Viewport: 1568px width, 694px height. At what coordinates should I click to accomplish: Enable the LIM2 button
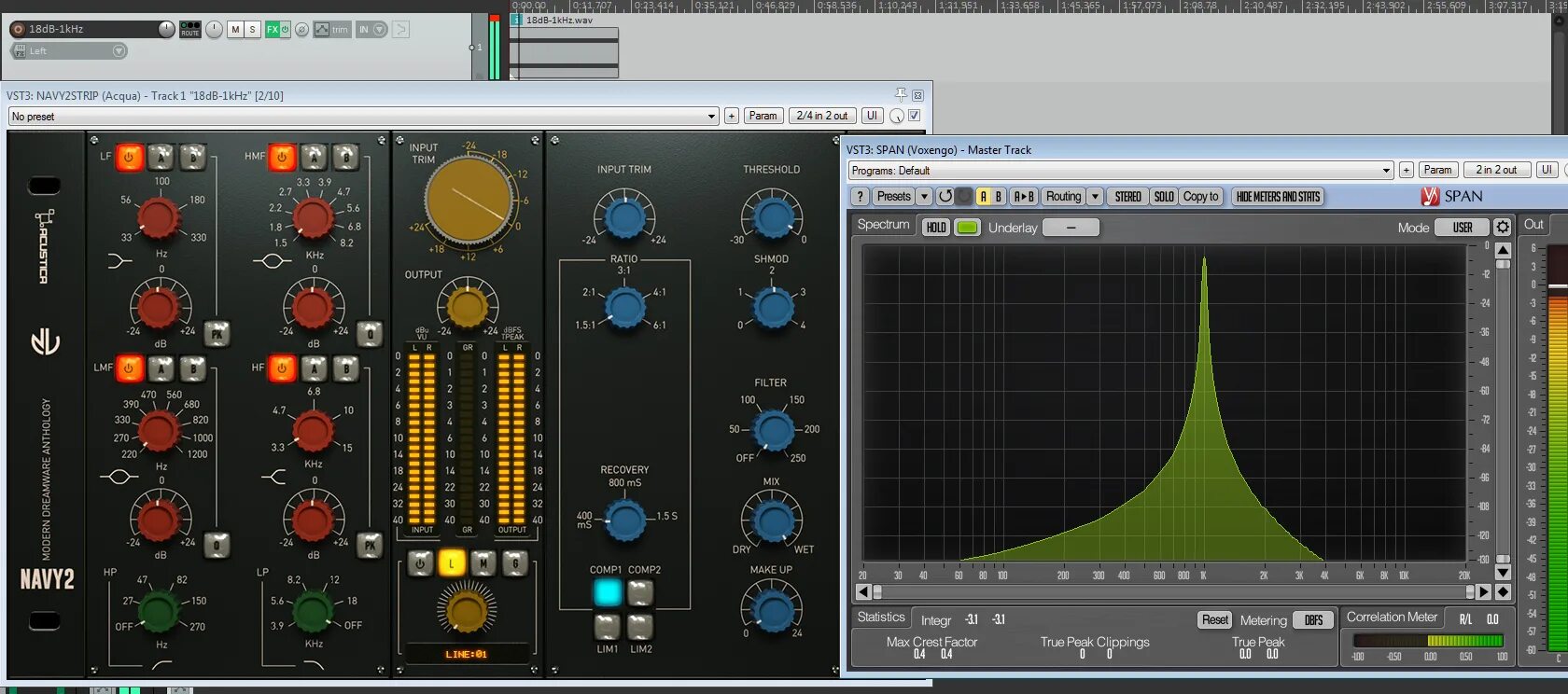pyautogui.click(x=640, y=627)
